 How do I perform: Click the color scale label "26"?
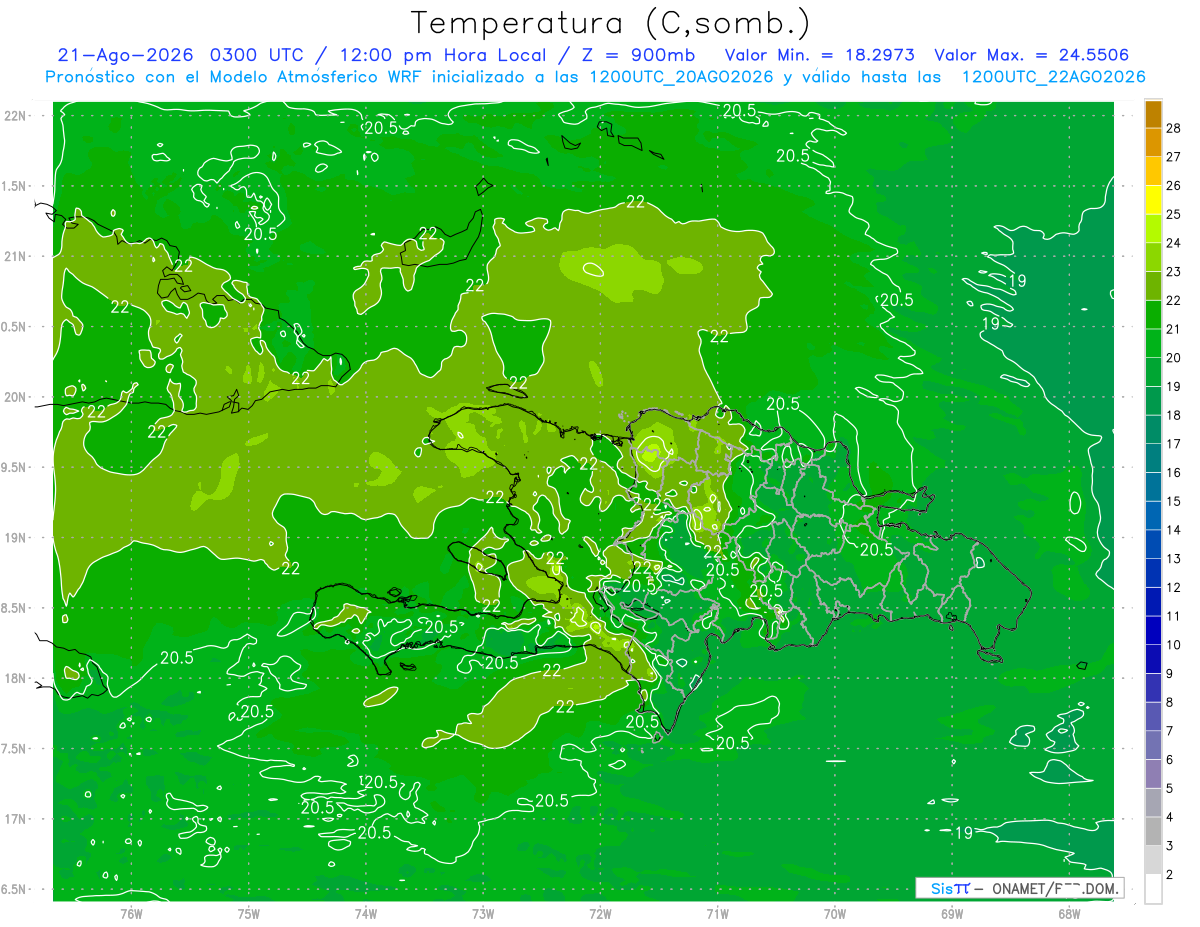click(1173, 186)
